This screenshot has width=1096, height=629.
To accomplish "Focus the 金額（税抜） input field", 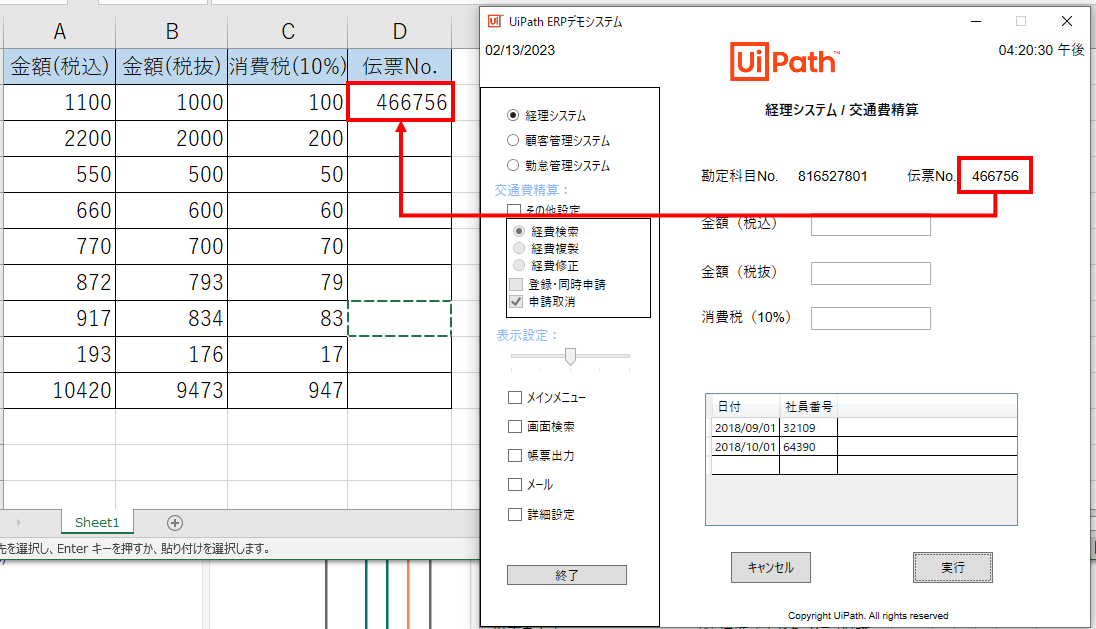I will click(x=871, y=273).
